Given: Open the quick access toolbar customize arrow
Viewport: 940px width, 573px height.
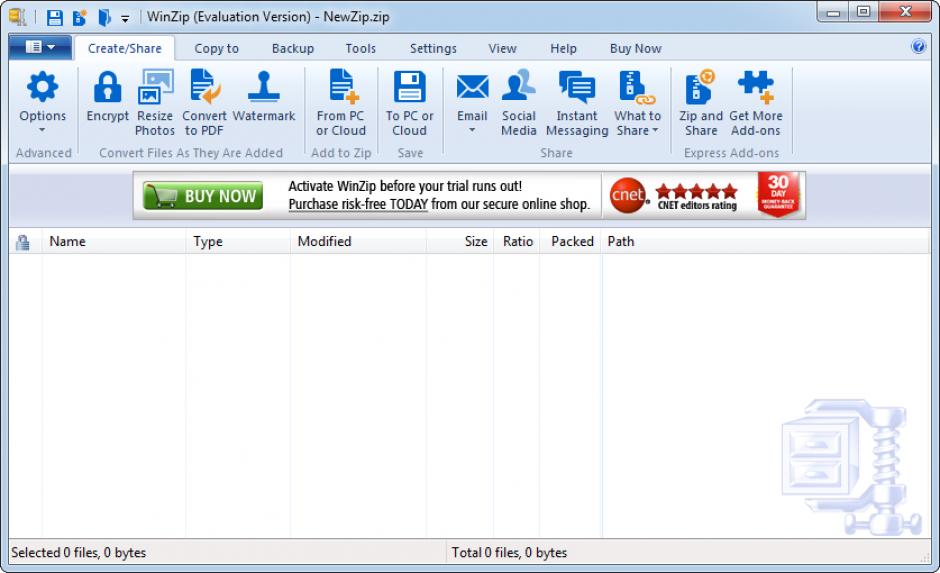Looking at the screenshot, I should tap(125, 19).
